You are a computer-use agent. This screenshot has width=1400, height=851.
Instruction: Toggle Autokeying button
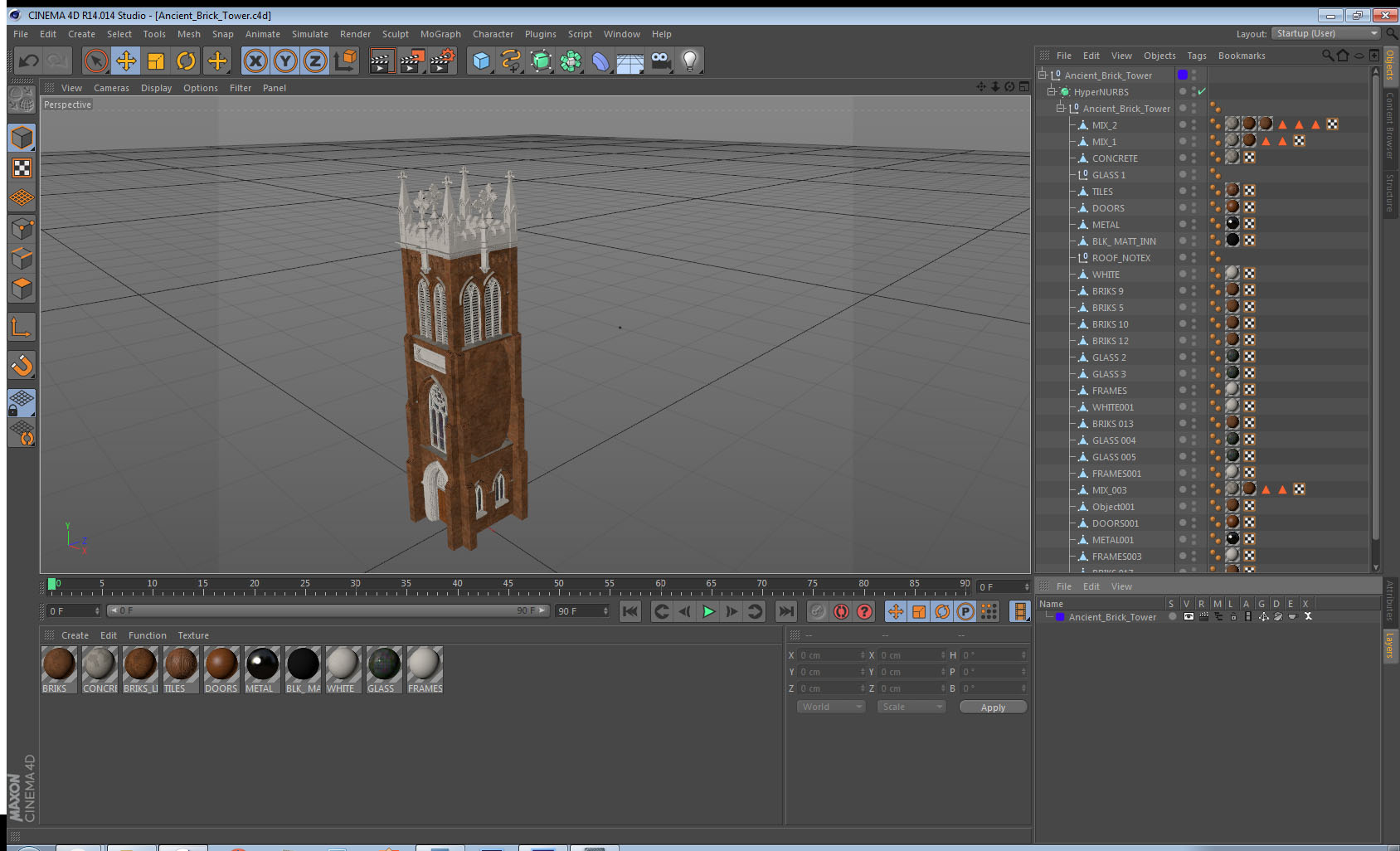[841, 611]
